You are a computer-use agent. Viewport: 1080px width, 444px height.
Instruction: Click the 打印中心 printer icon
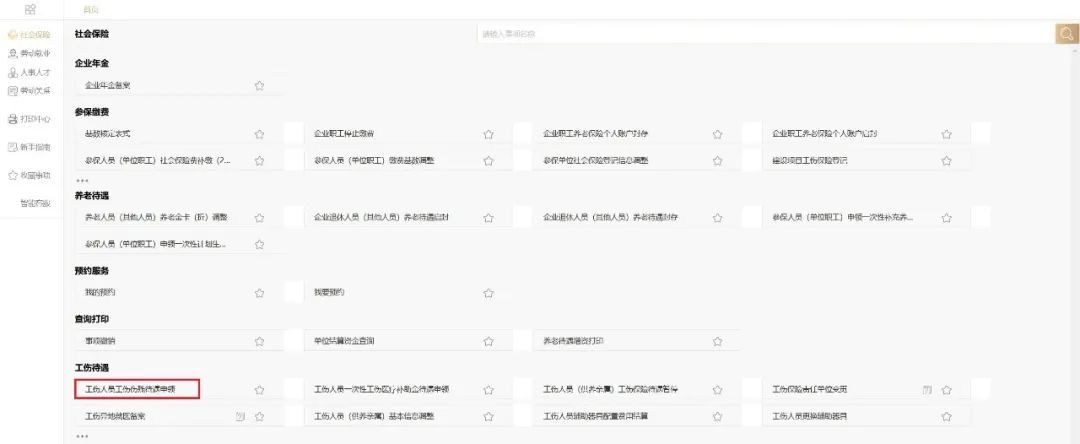[x=13, y=119]
